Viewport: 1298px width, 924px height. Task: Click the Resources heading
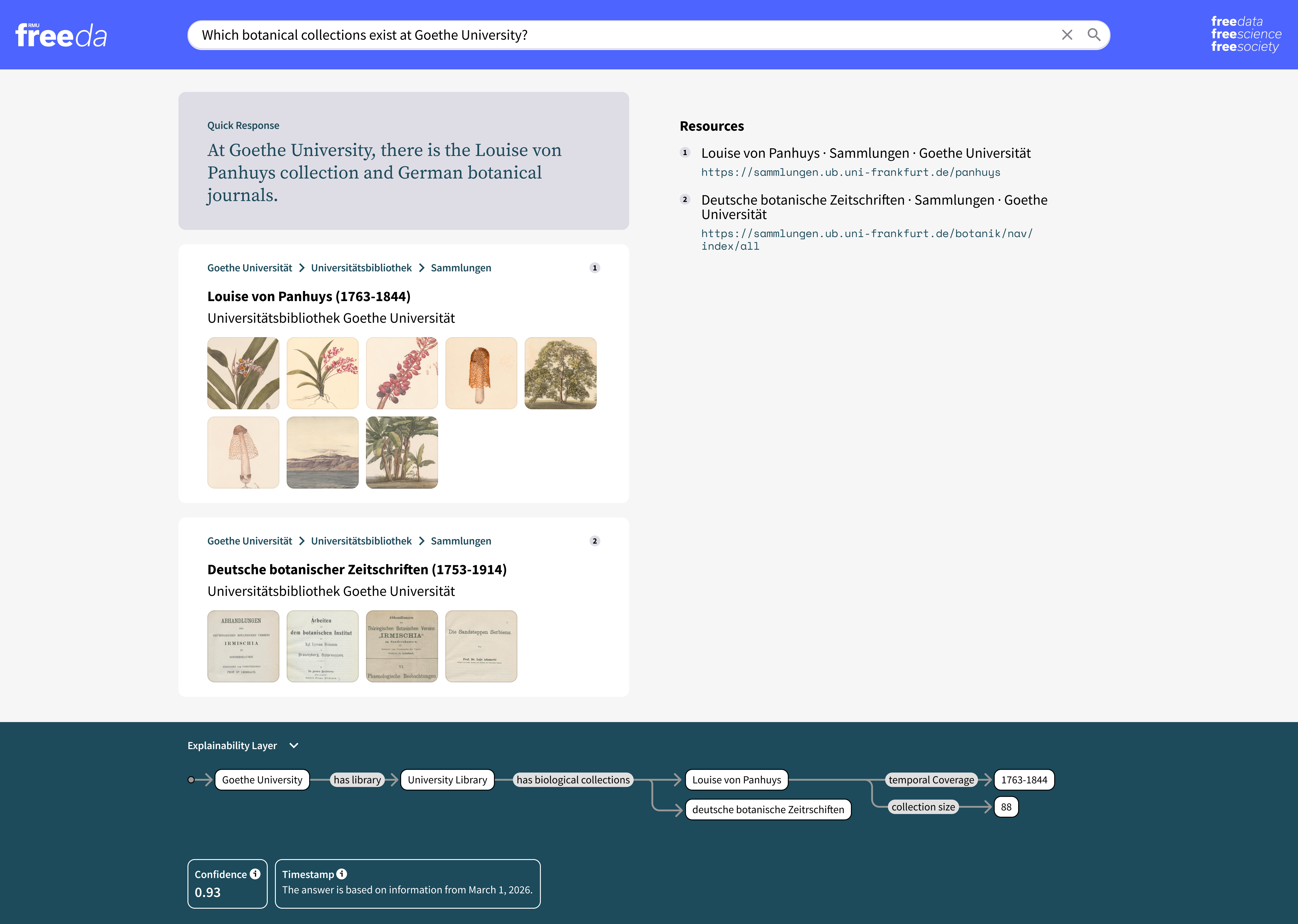[x=712, y=126]
